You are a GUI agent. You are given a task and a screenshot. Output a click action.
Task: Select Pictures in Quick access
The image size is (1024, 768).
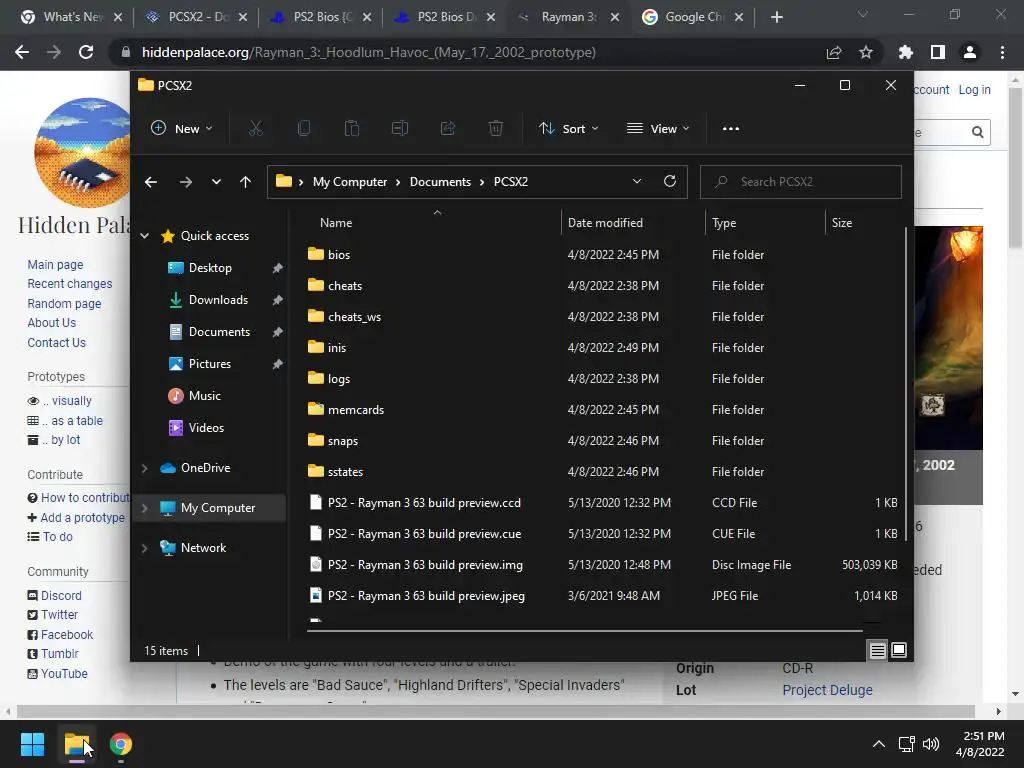210,364
